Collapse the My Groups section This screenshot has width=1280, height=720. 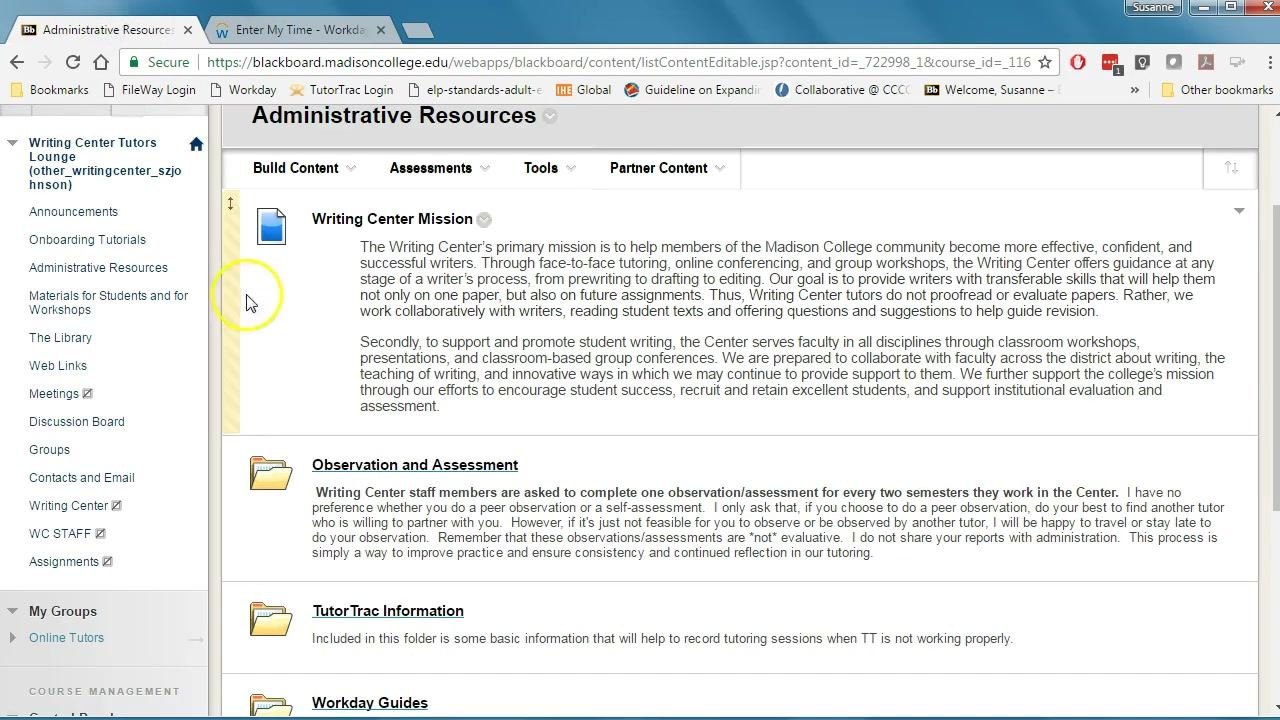(12, 610)
